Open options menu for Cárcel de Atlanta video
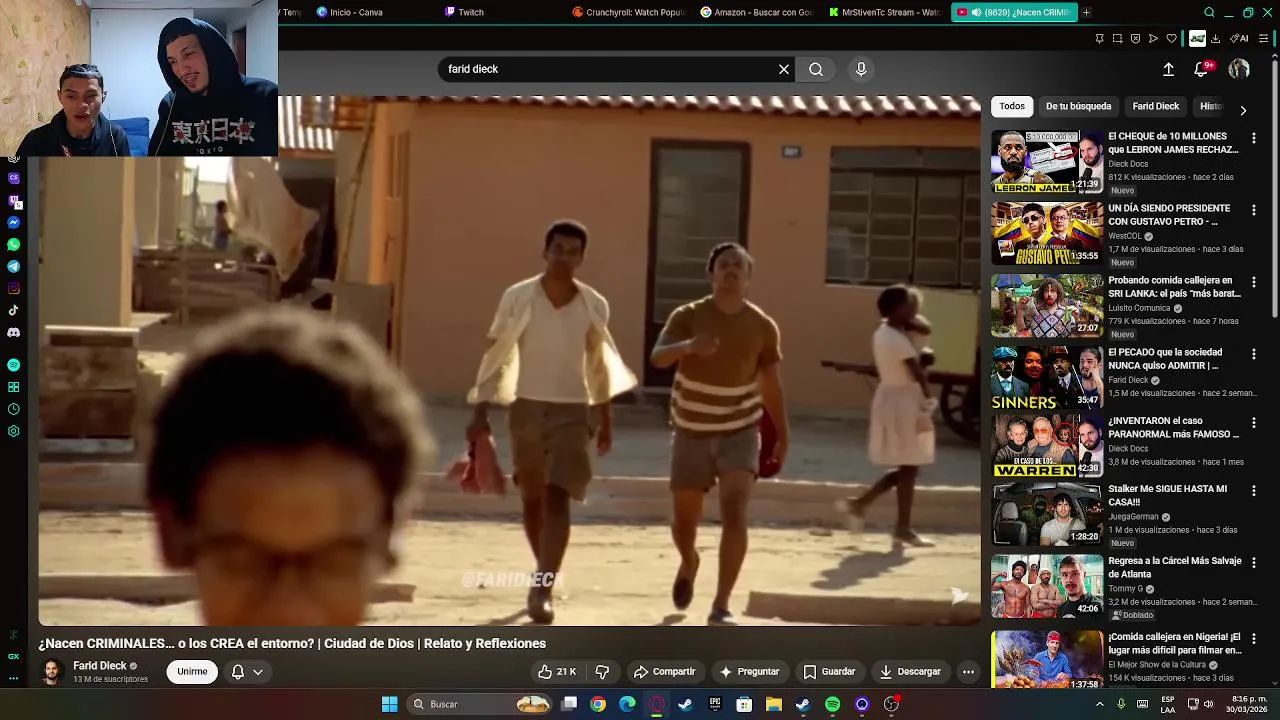The image size is (1280, 720). tap(1253, 563)
